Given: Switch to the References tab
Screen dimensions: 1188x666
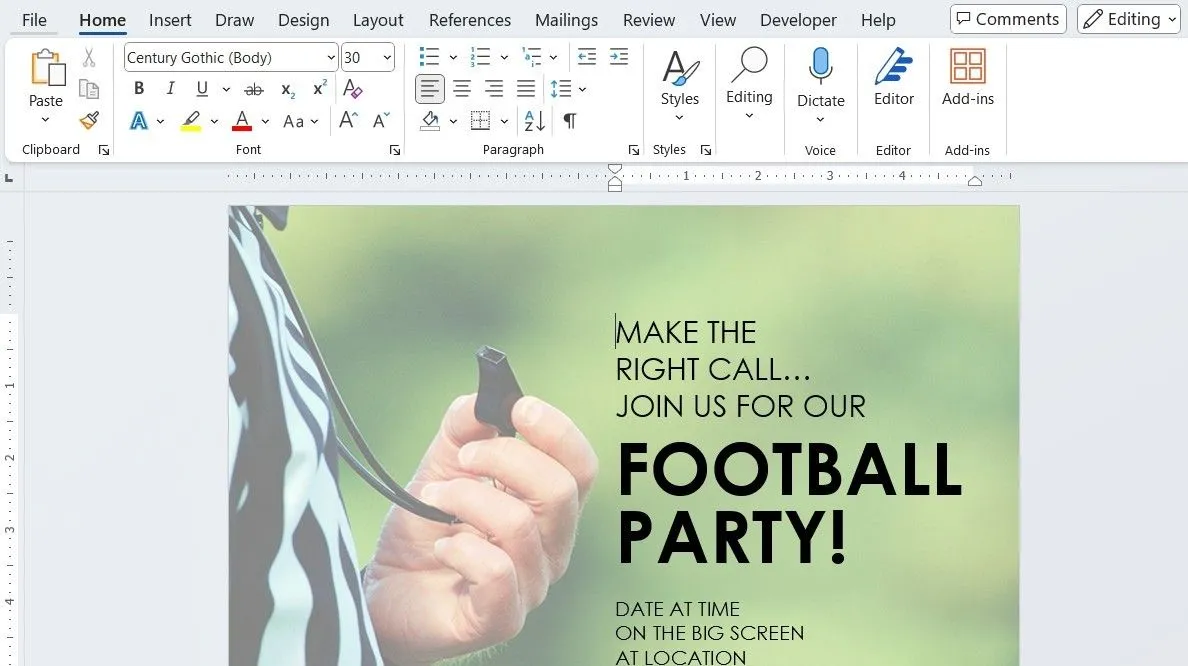Looking at the screenshot, I should 470,19.
